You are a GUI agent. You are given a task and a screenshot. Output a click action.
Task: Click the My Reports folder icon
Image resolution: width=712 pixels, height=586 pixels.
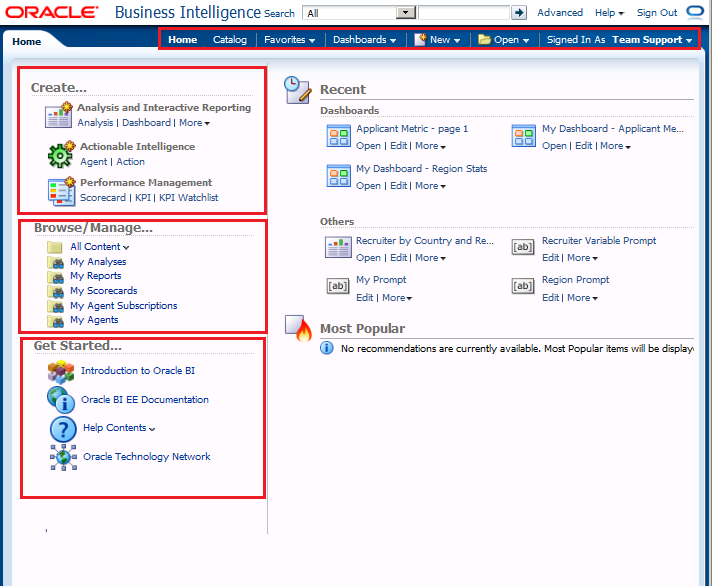55,277
